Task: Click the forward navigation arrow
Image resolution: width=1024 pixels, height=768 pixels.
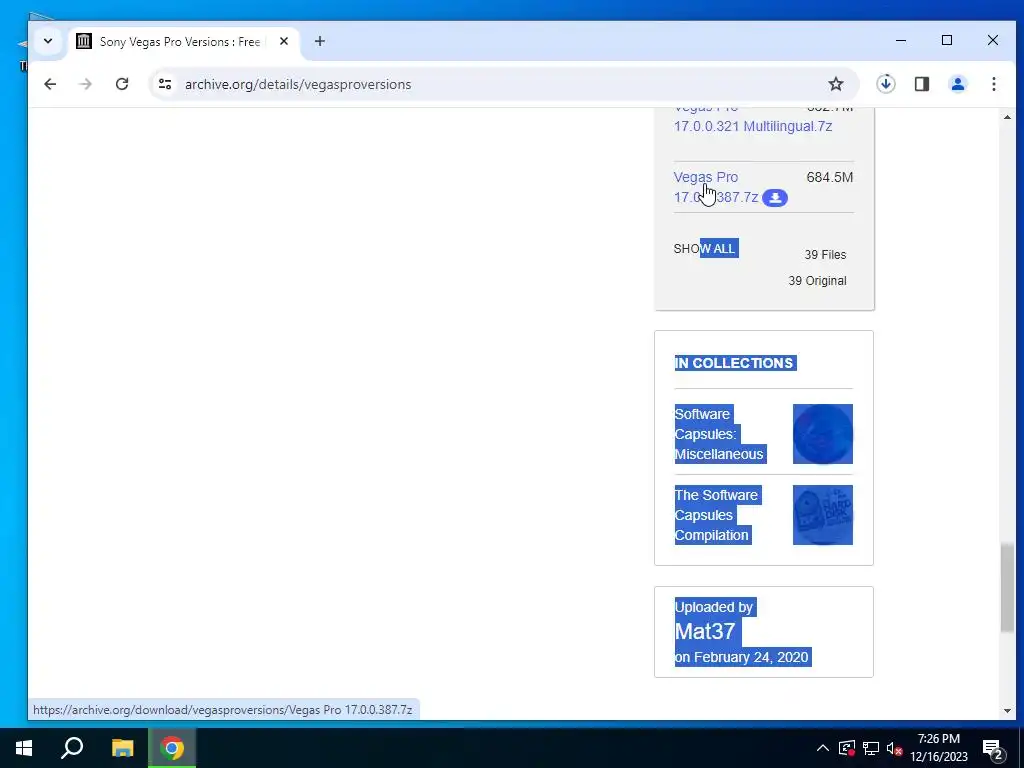Action: click(x=86, y=84)
